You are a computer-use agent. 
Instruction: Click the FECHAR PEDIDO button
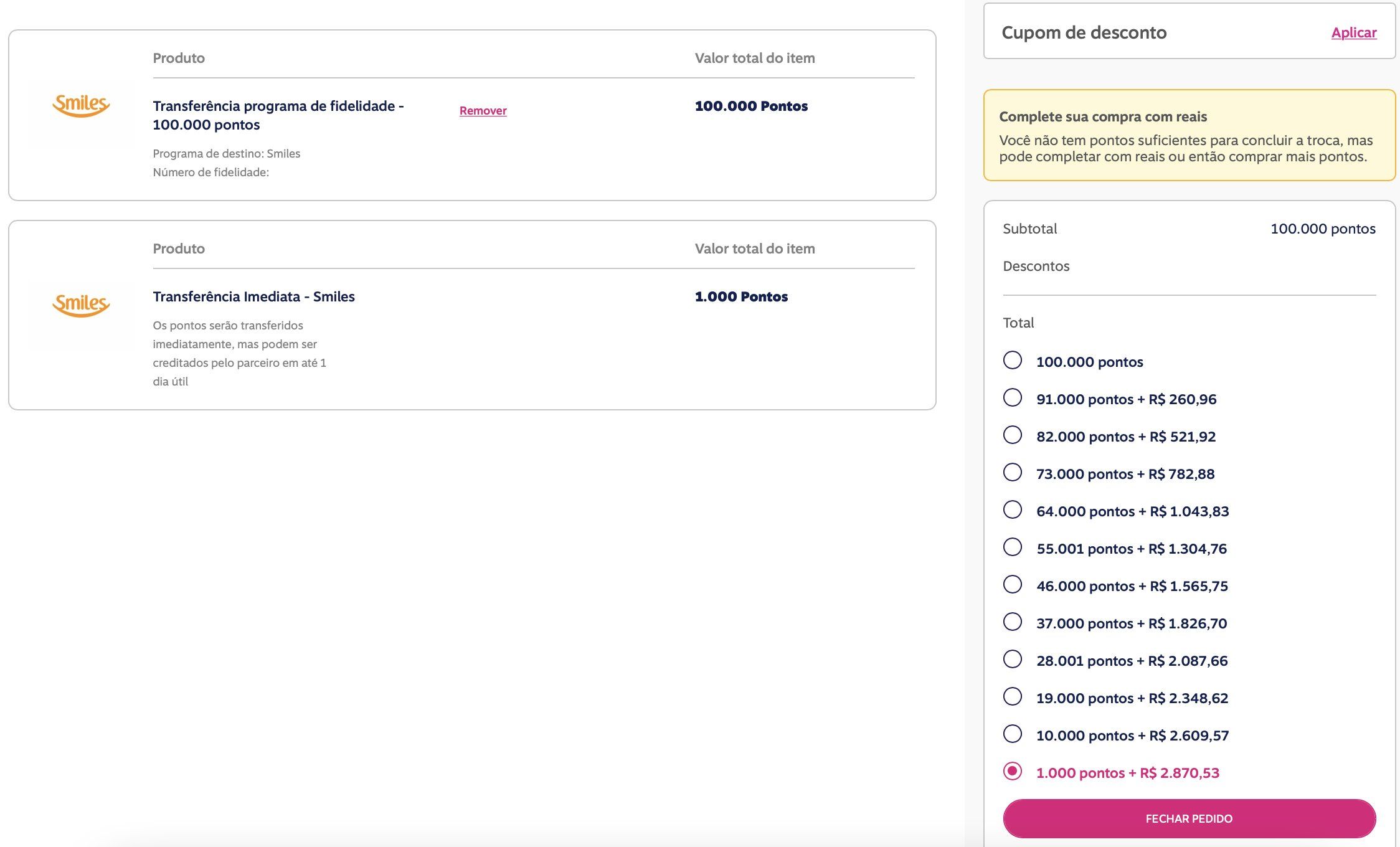tap(1189, 818)
